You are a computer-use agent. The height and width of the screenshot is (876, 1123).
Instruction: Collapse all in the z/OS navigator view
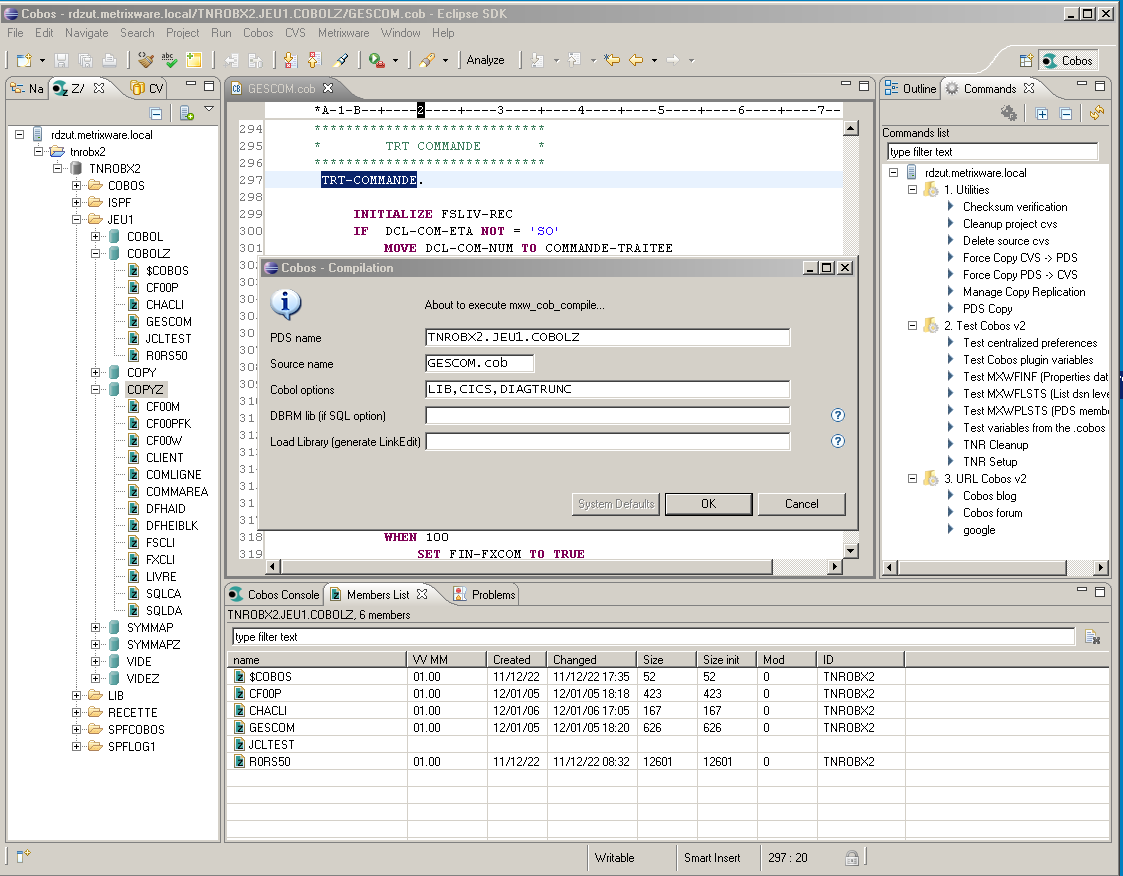pos(155,113)
